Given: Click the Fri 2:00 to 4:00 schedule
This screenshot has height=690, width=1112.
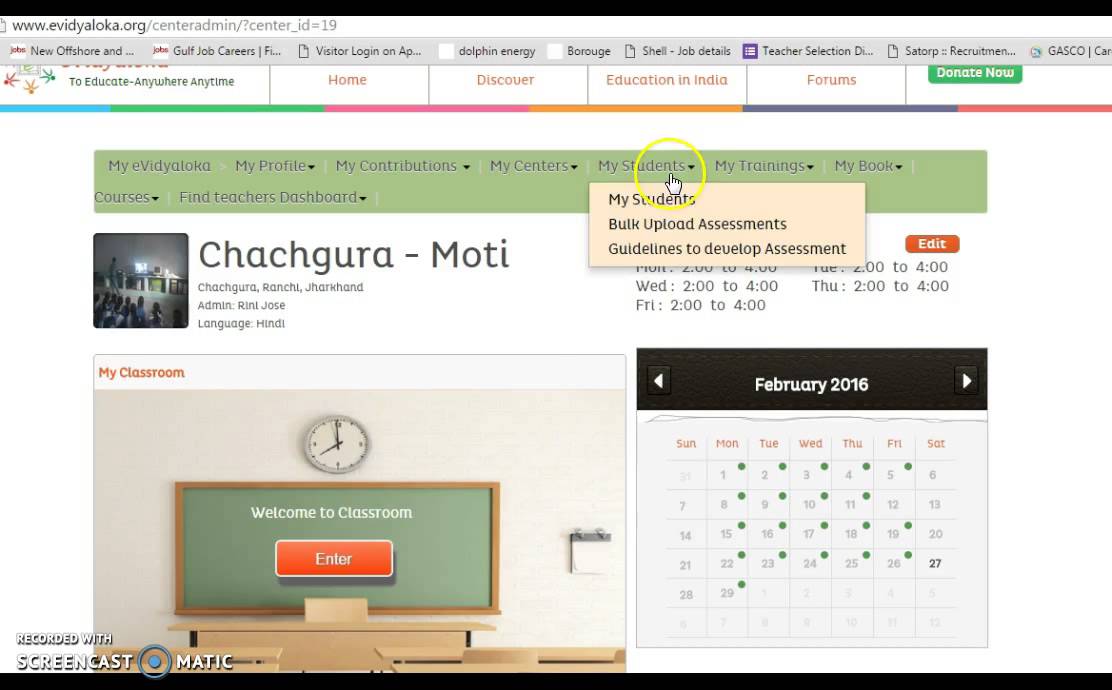Looking at the screenshot, I should tap(701, 306).
